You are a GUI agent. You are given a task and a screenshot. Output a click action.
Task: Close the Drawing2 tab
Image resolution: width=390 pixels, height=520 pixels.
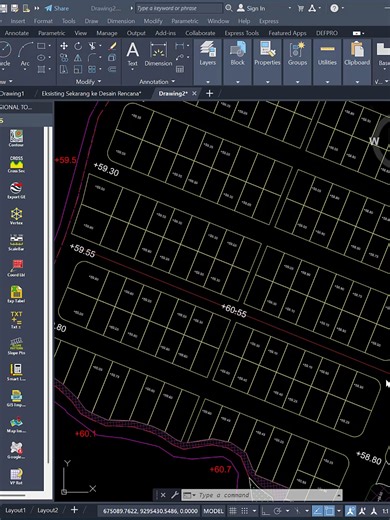coord(194,94)
